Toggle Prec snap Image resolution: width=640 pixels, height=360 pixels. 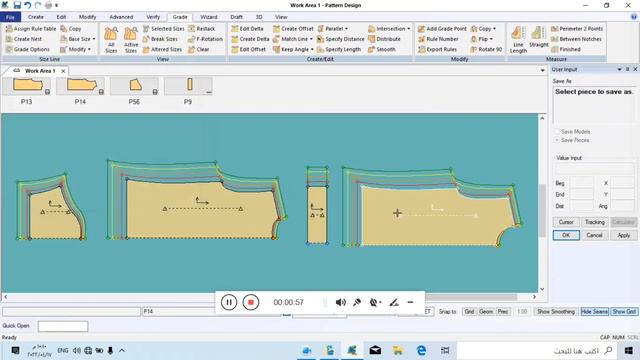(503, 311)
